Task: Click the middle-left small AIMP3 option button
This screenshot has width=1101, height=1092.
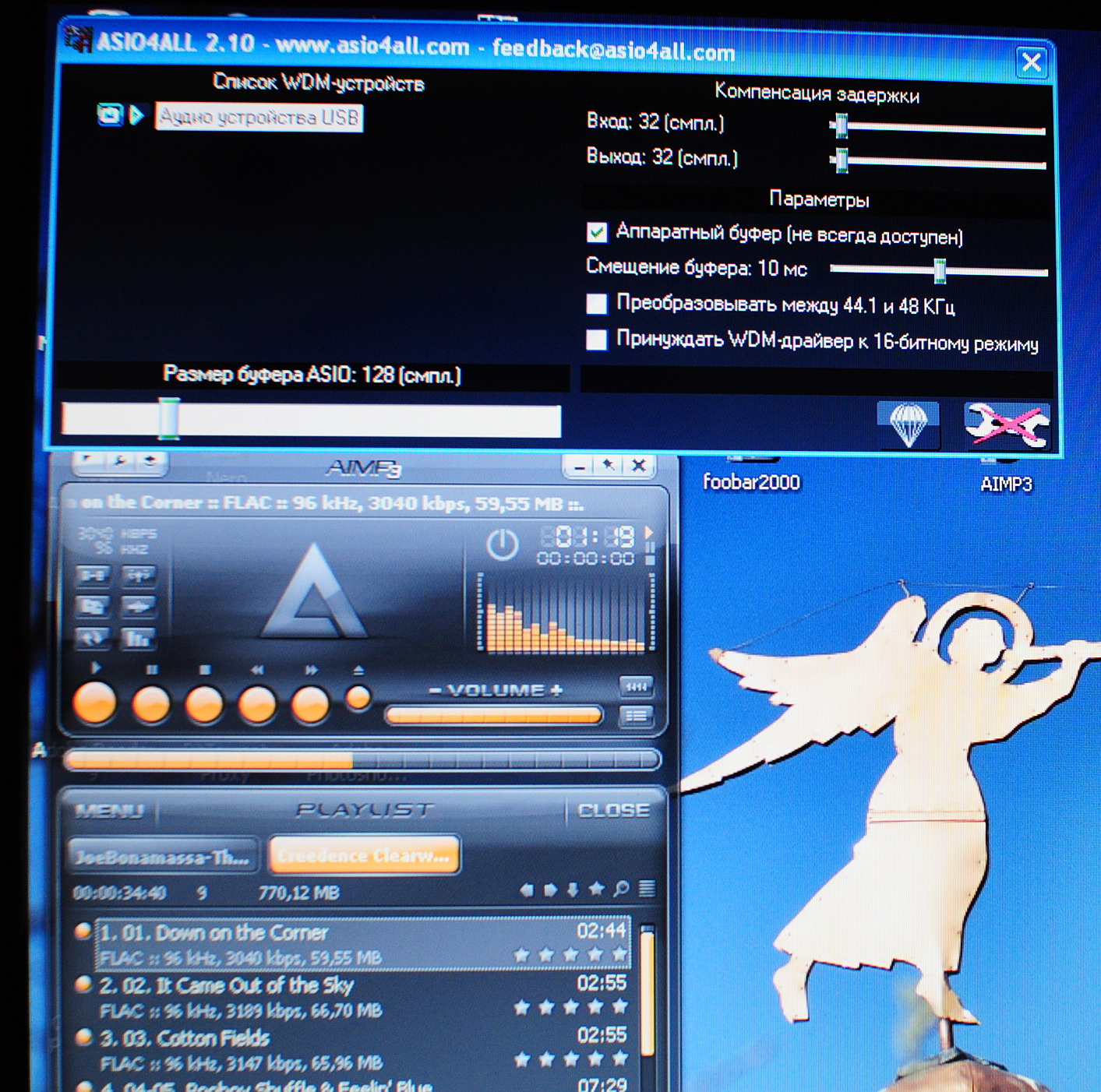Action: coord(92,606)
